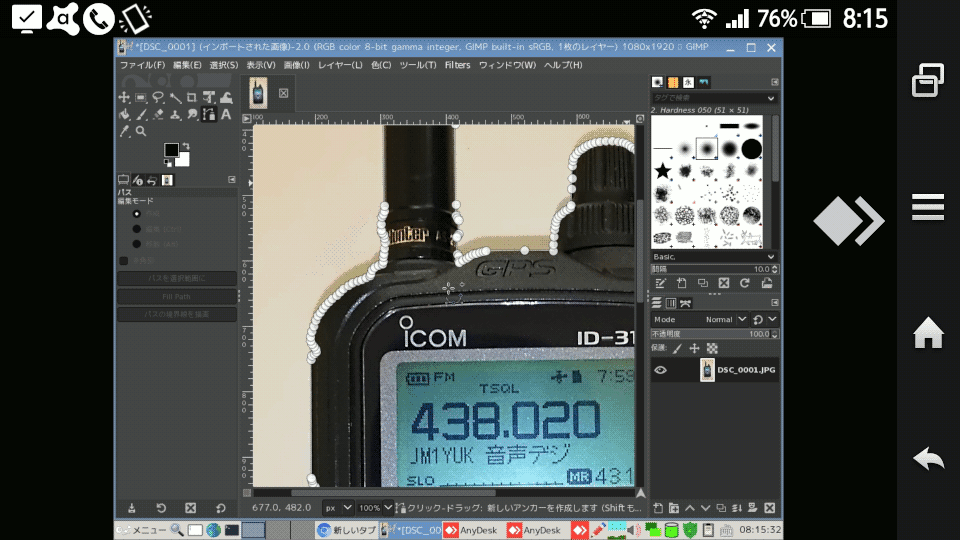Toggle lock alpha channel checkerboard icon
960x540 pixels.
coord(712,348)
